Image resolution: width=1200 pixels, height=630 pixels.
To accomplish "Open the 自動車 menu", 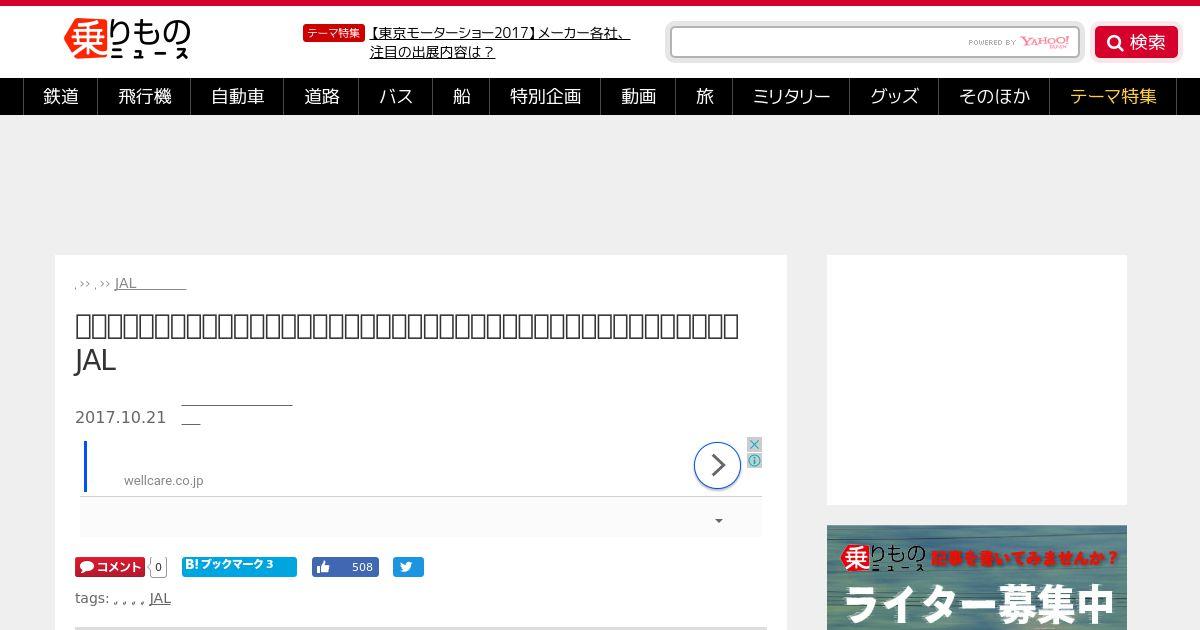I will pos(237,96).
